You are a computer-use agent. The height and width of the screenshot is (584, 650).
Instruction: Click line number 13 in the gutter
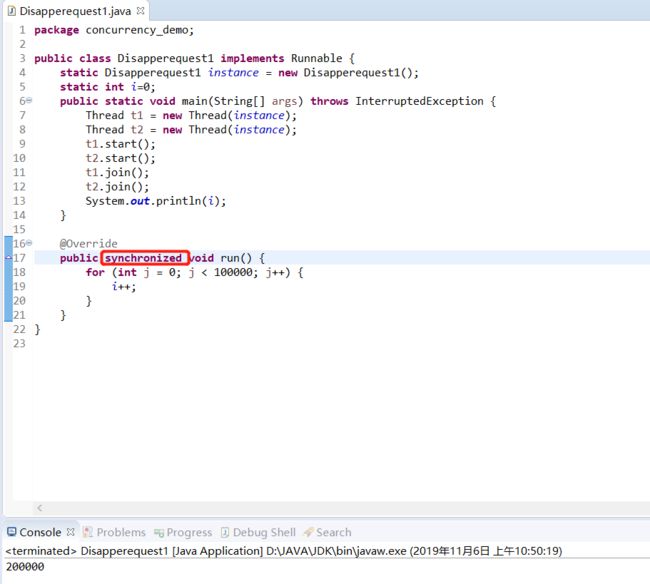tap(19, 201)
